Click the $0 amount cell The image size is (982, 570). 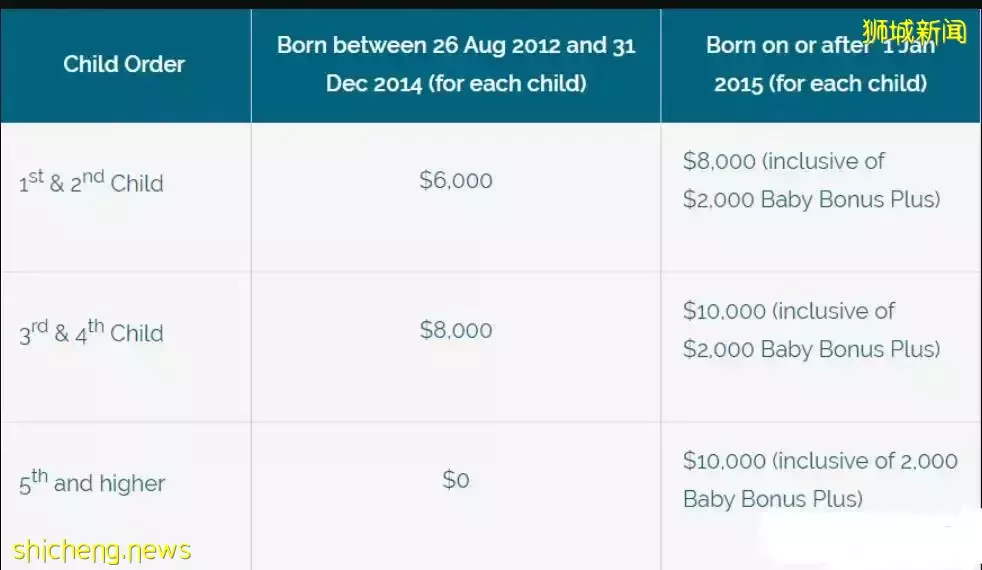tap(456, 480)
